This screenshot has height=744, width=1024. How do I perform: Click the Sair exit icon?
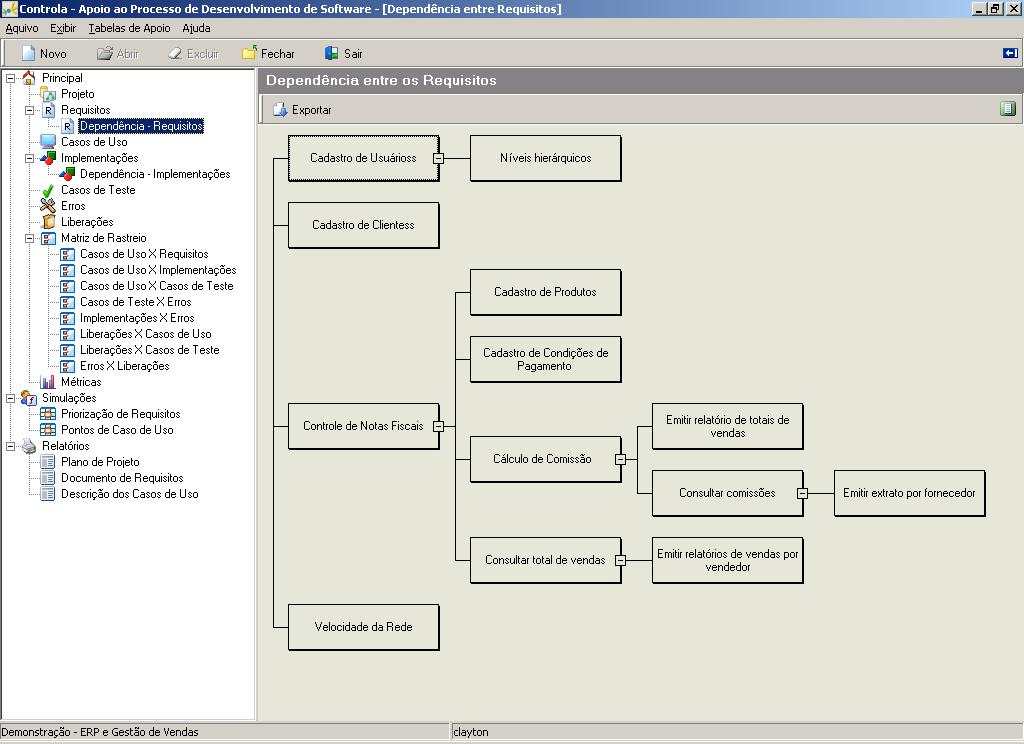332,54
